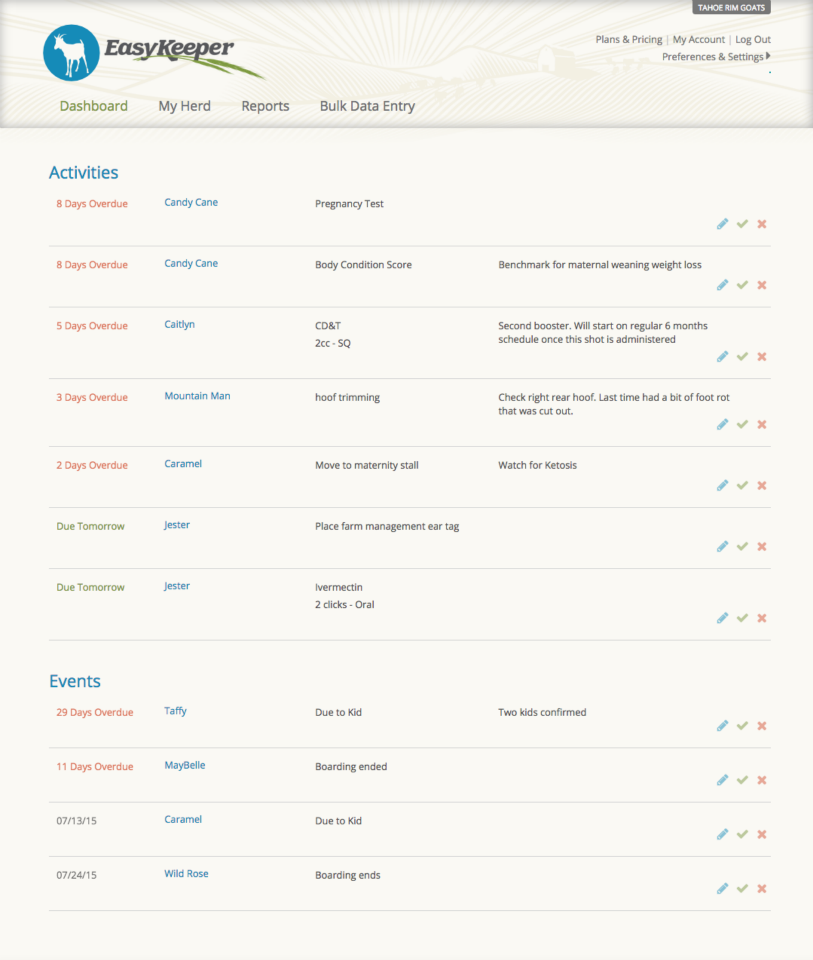Edit Mountain Man's hoof trimming activity
This screenshot has width=813, height=960.
pos(722,424)
